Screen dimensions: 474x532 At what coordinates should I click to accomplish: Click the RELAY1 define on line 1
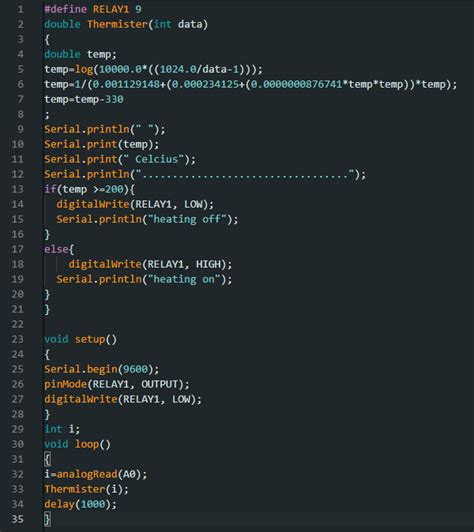point(111,9)
